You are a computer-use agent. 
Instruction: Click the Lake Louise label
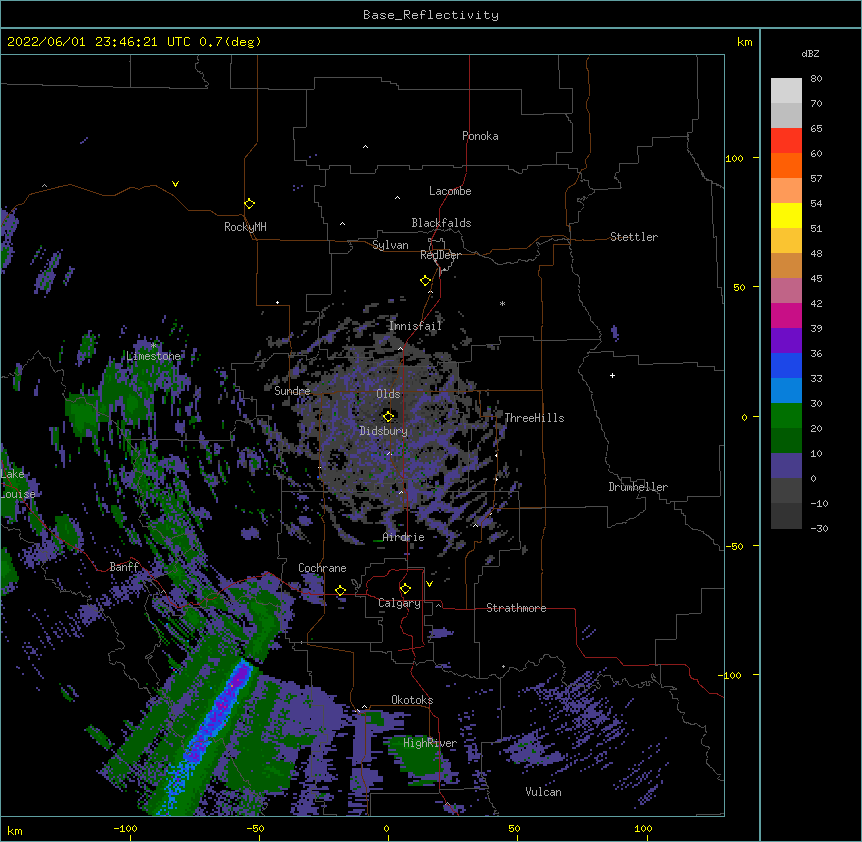(16, 484)
